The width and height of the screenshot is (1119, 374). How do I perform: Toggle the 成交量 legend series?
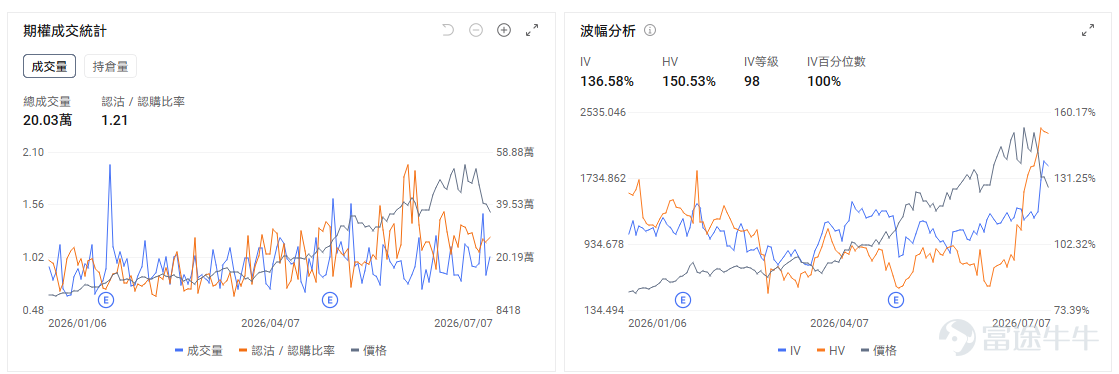click(x=199, y=350)
